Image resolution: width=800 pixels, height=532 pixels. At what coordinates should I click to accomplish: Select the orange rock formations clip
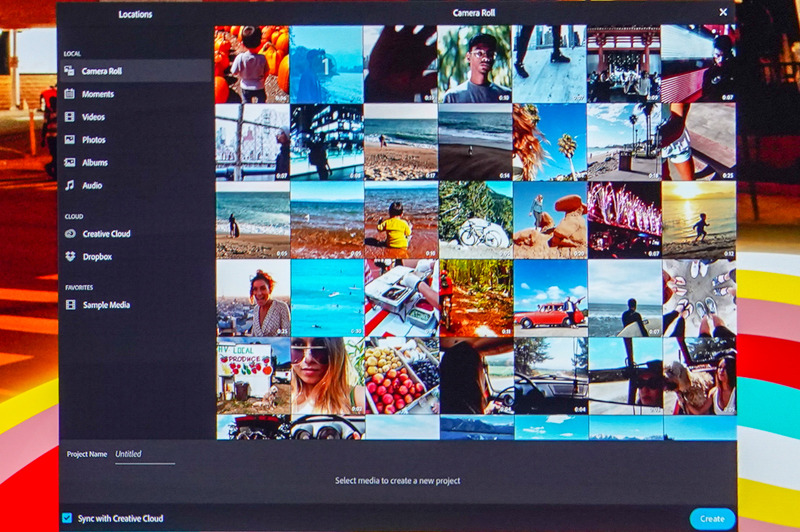point(550,220)
